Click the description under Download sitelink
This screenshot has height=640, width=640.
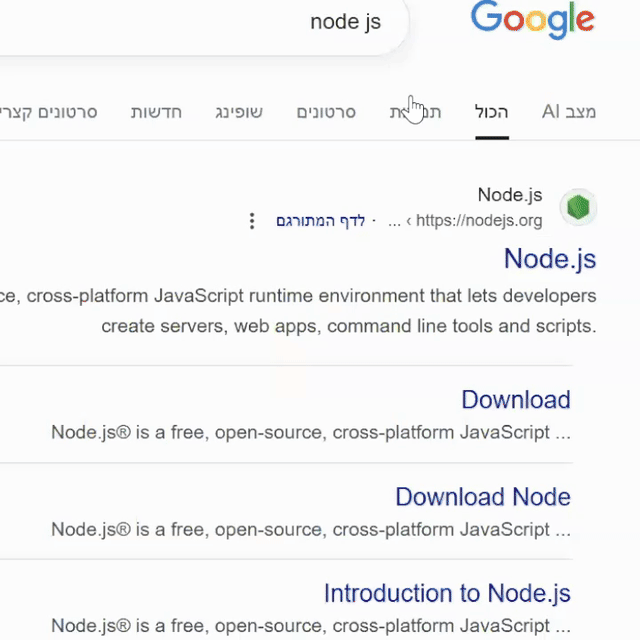(311, 432)
